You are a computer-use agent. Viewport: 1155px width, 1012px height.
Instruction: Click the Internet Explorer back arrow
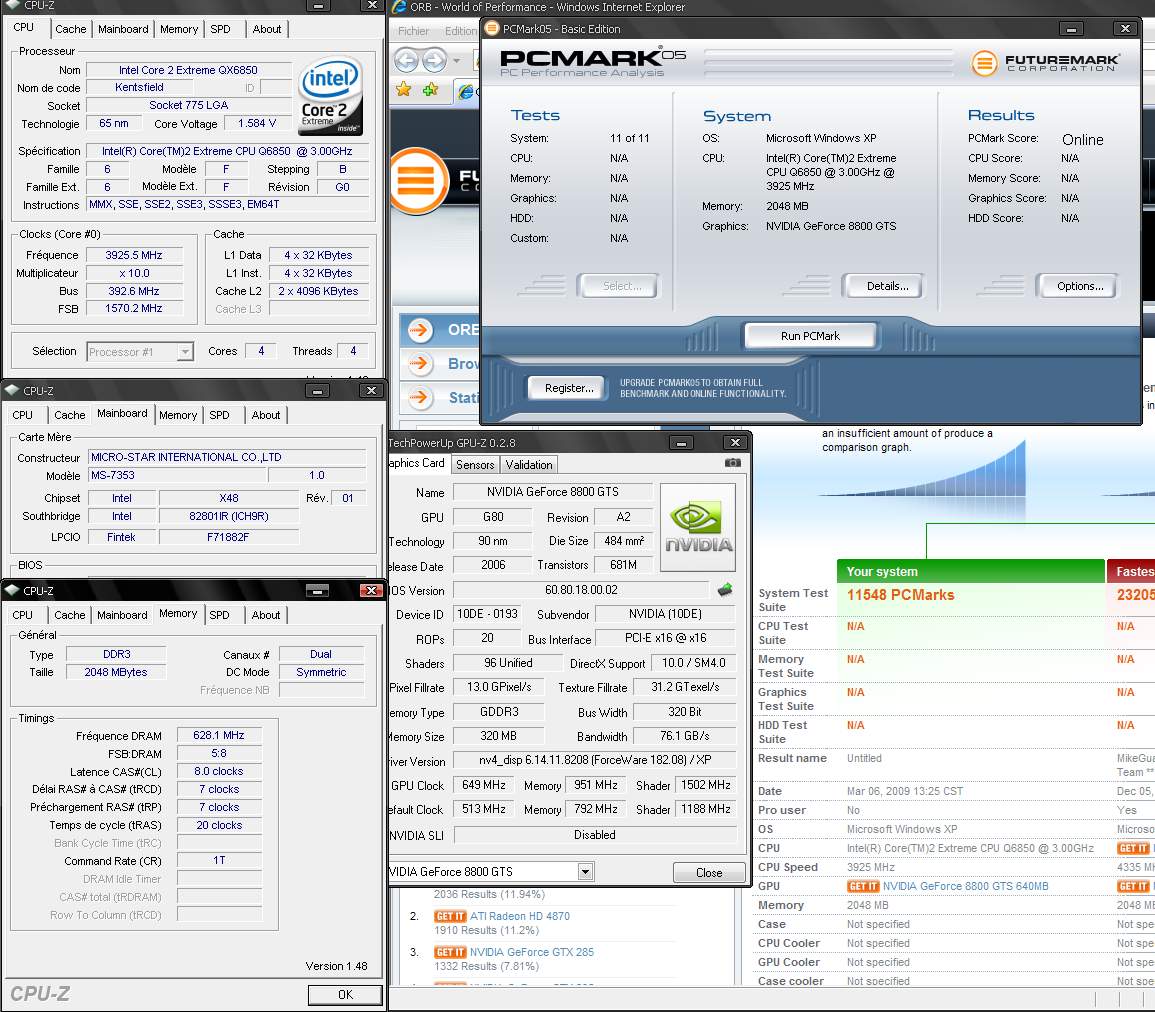tap(407, 60)
